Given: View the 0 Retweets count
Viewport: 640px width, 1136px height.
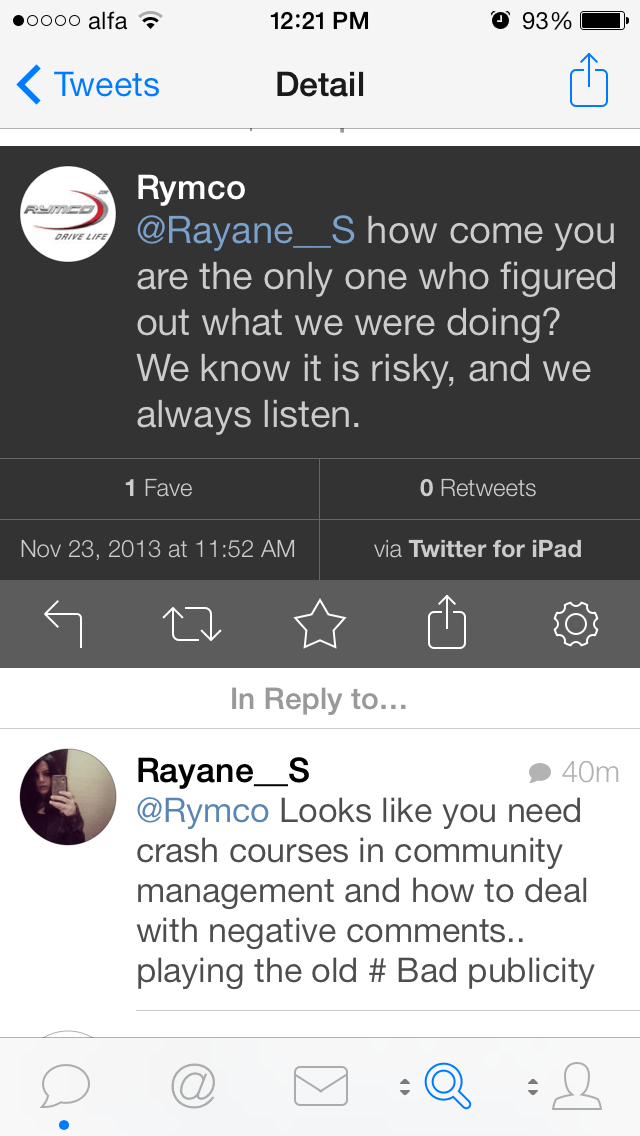Looking at the screenshot, I should coord(478,488).
